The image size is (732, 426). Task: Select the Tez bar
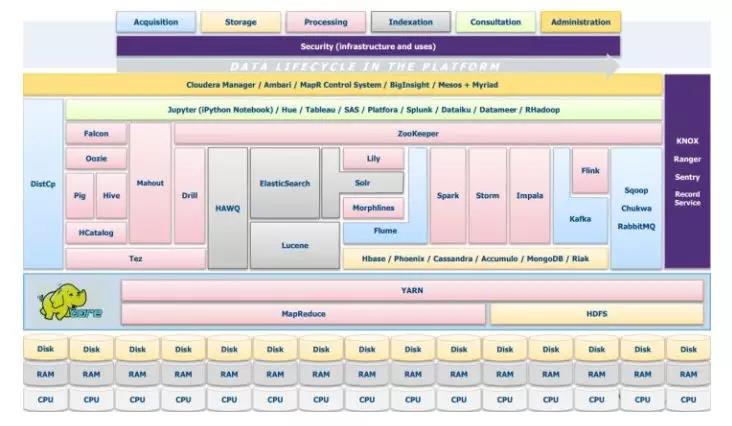click(135, 259)
